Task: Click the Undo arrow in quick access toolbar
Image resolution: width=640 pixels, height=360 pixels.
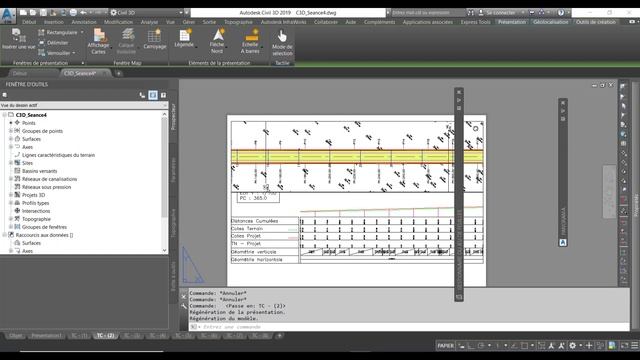Action: [x=83, y=13]
